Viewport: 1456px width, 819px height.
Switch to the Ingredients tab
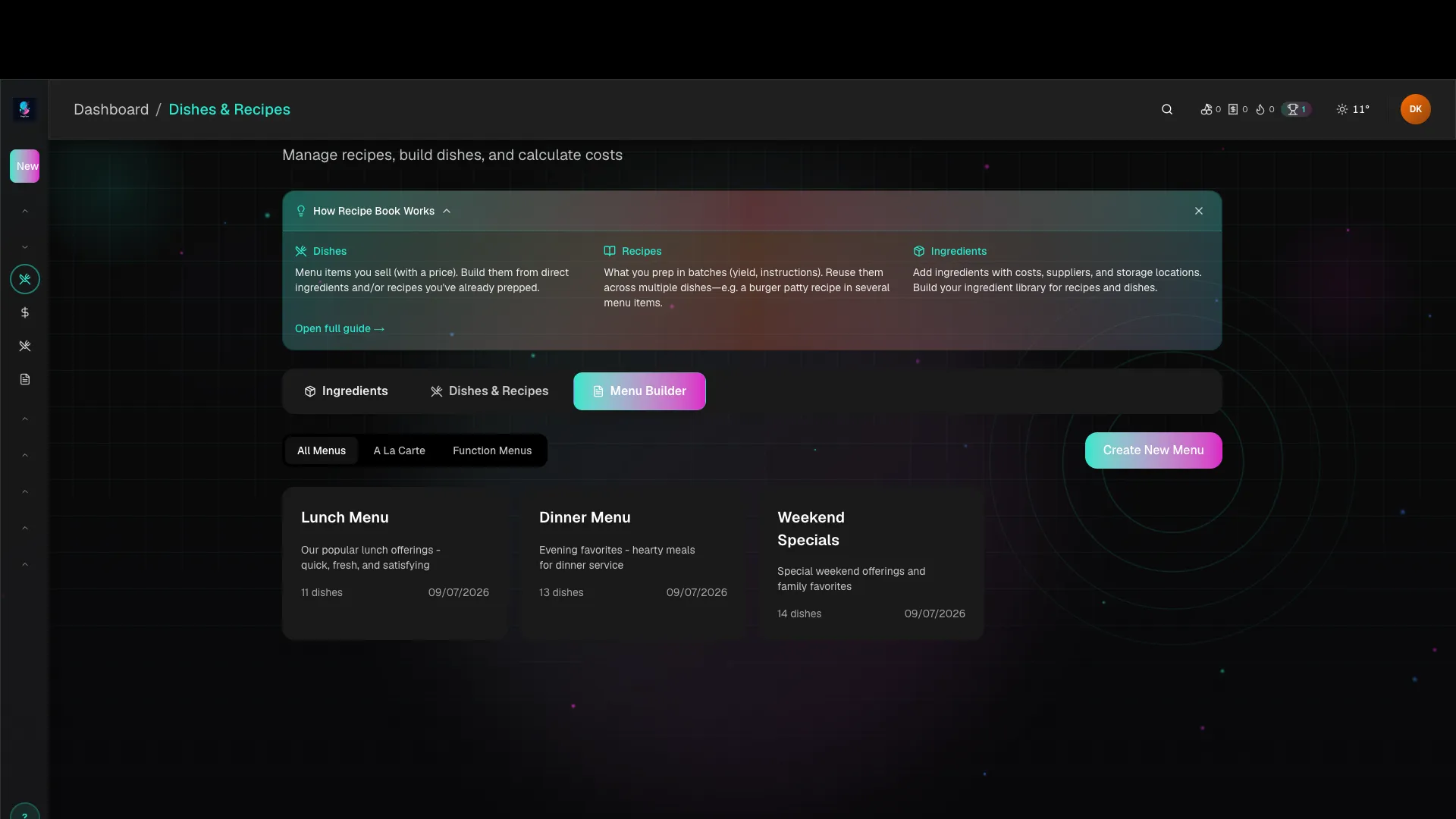tap(346, 391)
